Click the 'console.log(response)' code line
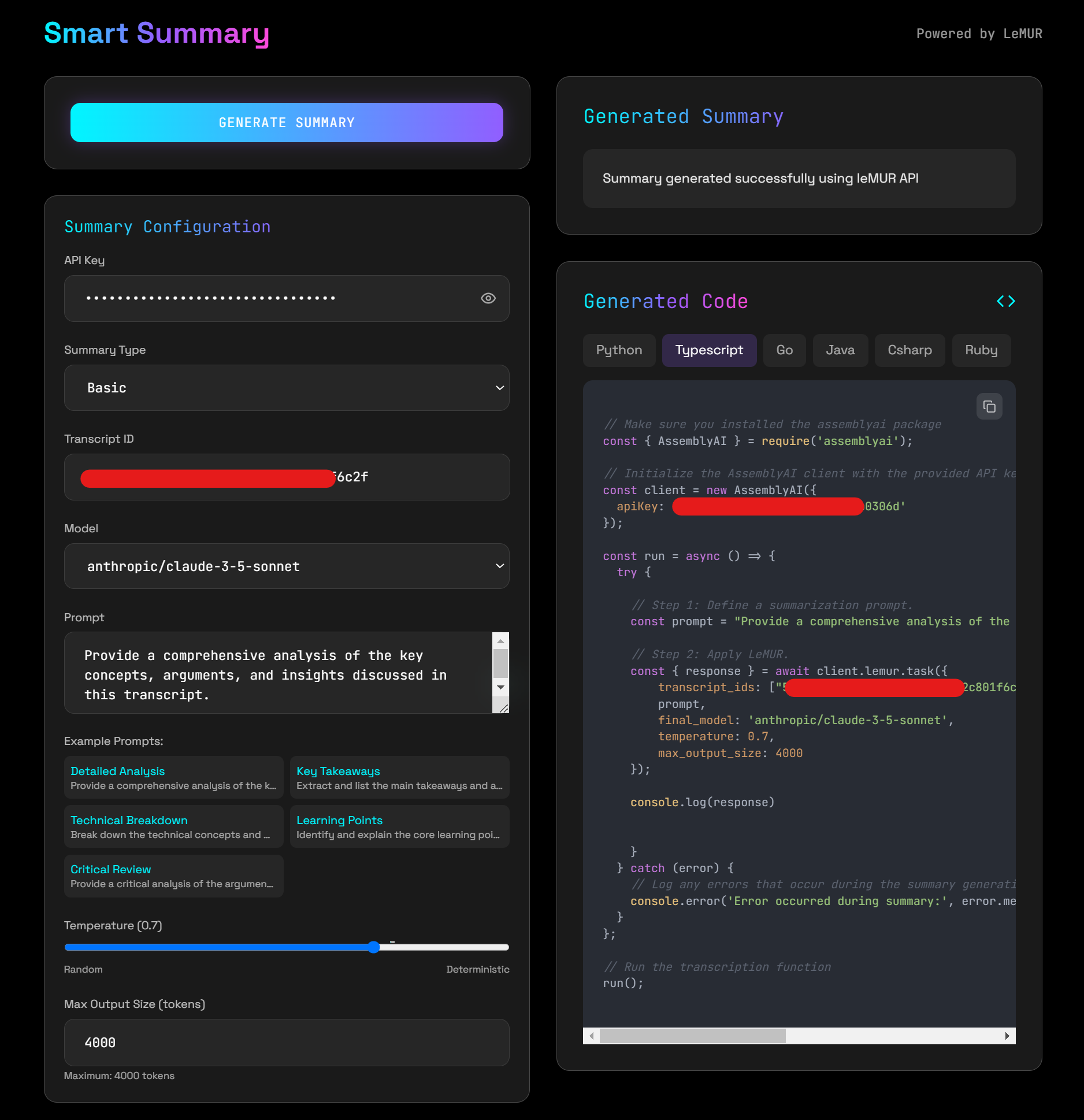 coord(702,802)
